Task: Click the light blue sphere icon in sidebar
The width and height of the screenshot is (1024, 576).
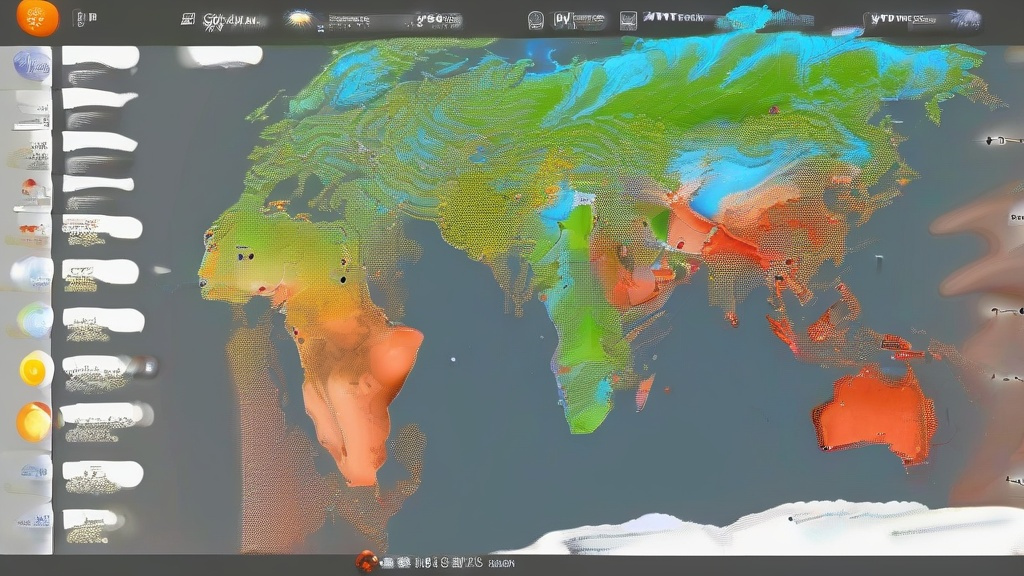Action: click(x=30, y=272)
